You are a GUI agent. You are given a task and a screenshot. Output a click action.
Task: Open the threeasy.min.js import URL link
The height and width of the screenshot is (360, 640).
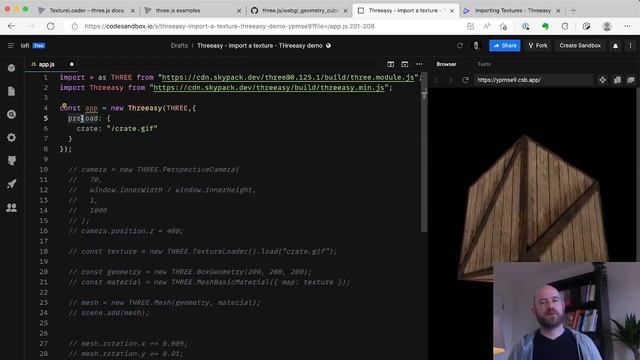(269, 87)
